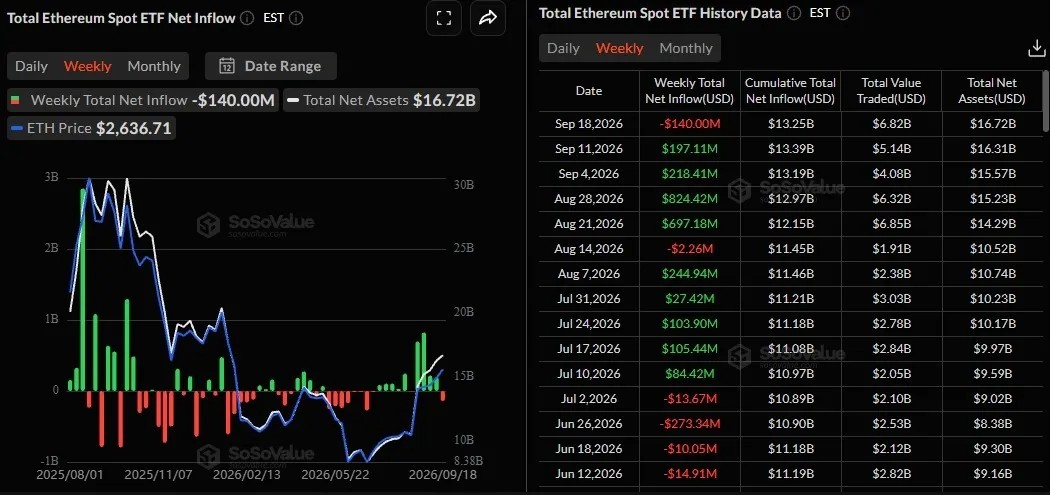This screenshot has height=495, width=1050.
Task: Select Monthly tab in history table
Action: coord(686,48)
